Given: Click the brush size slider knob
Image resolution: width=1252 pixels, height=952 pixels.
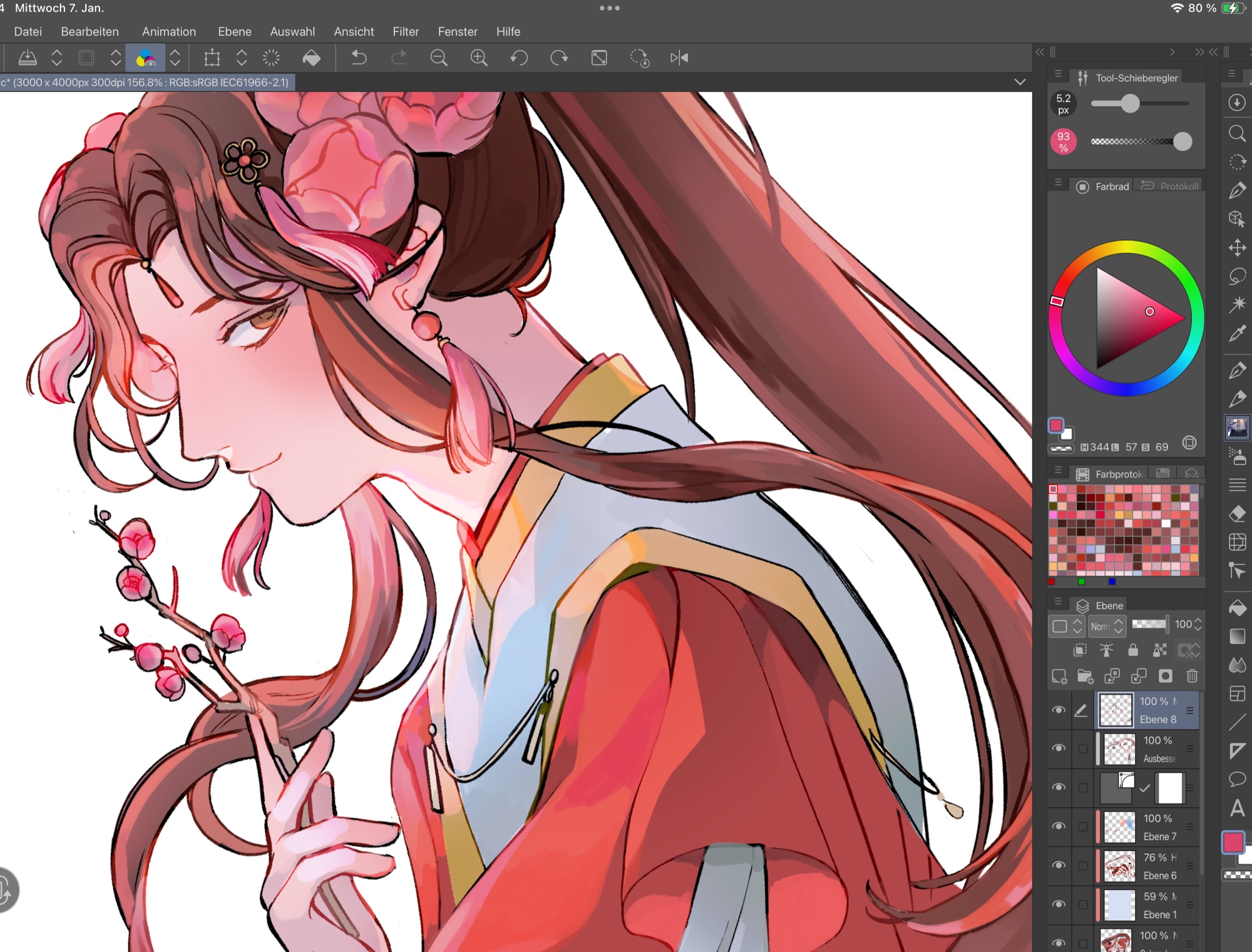Looking at the screenshot, I should tap(1130, 103).
